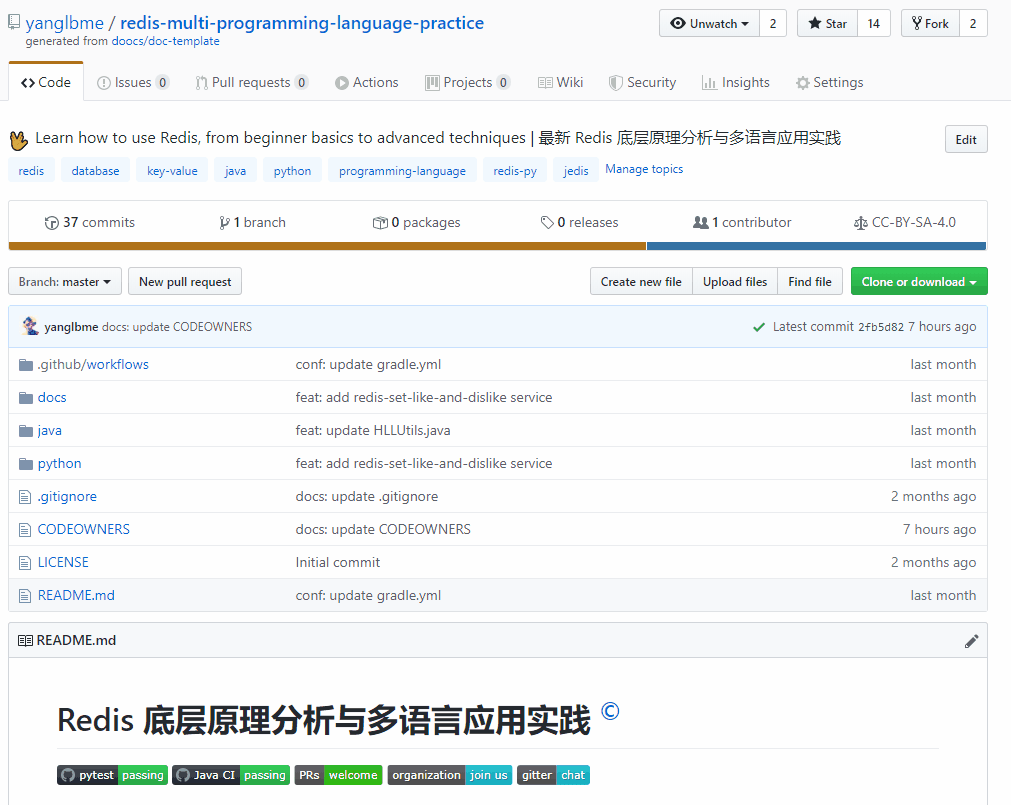This screenshot has height=805, width=1011.
Task: Open the Unwatch dropdown
Action: [x=709, y=24]
